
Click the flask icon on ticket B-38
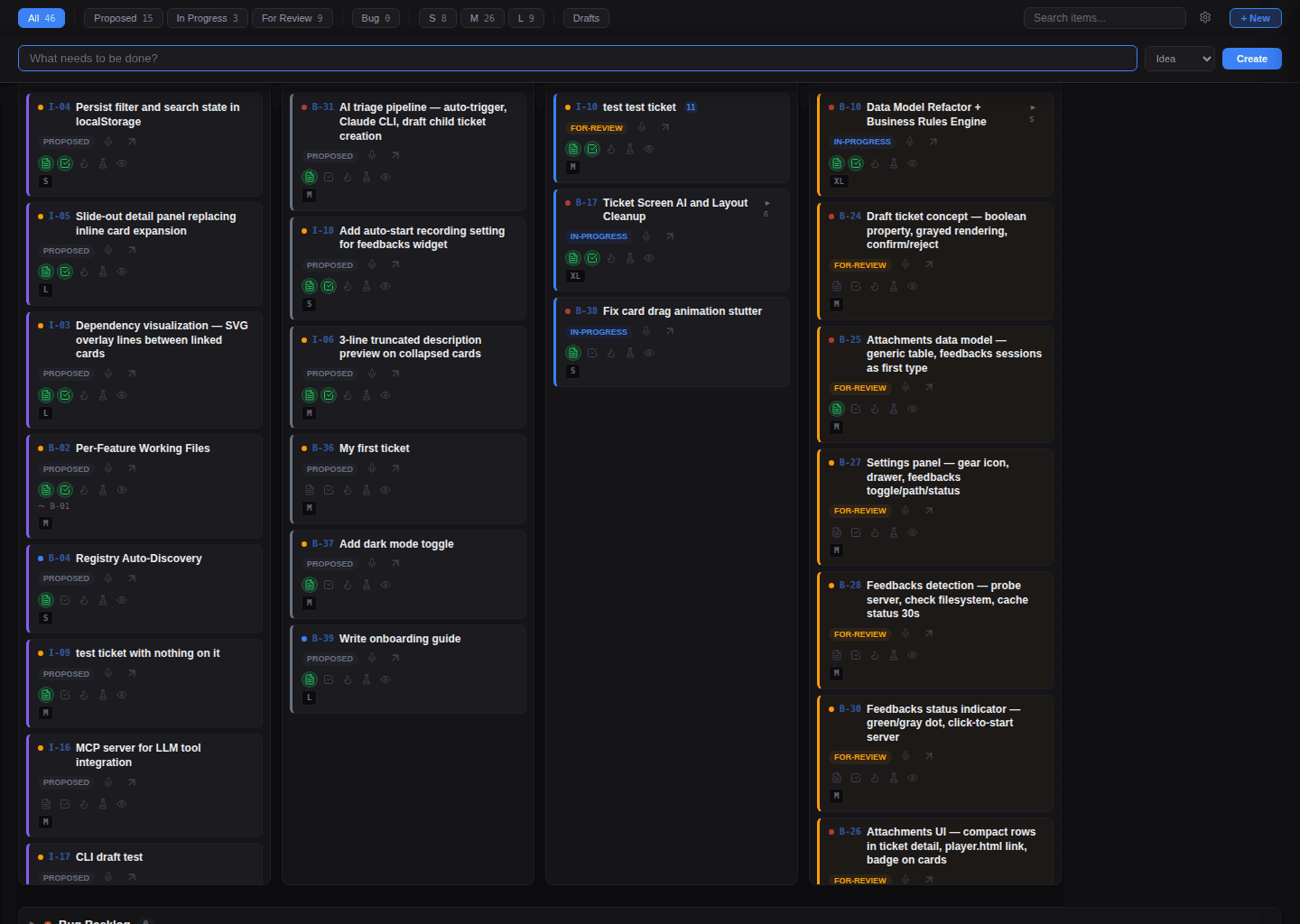pos(630,353)
